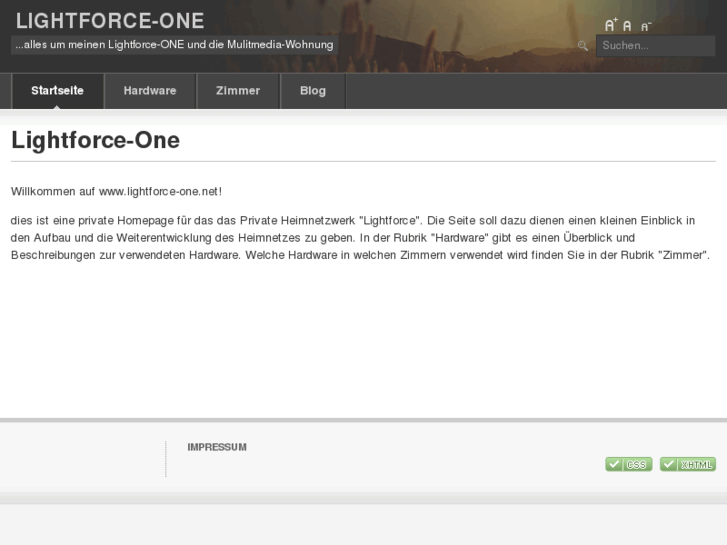Click empty navigation bar right of Blog
Screen dimensions: 727x545
click(x=530, y=91)
